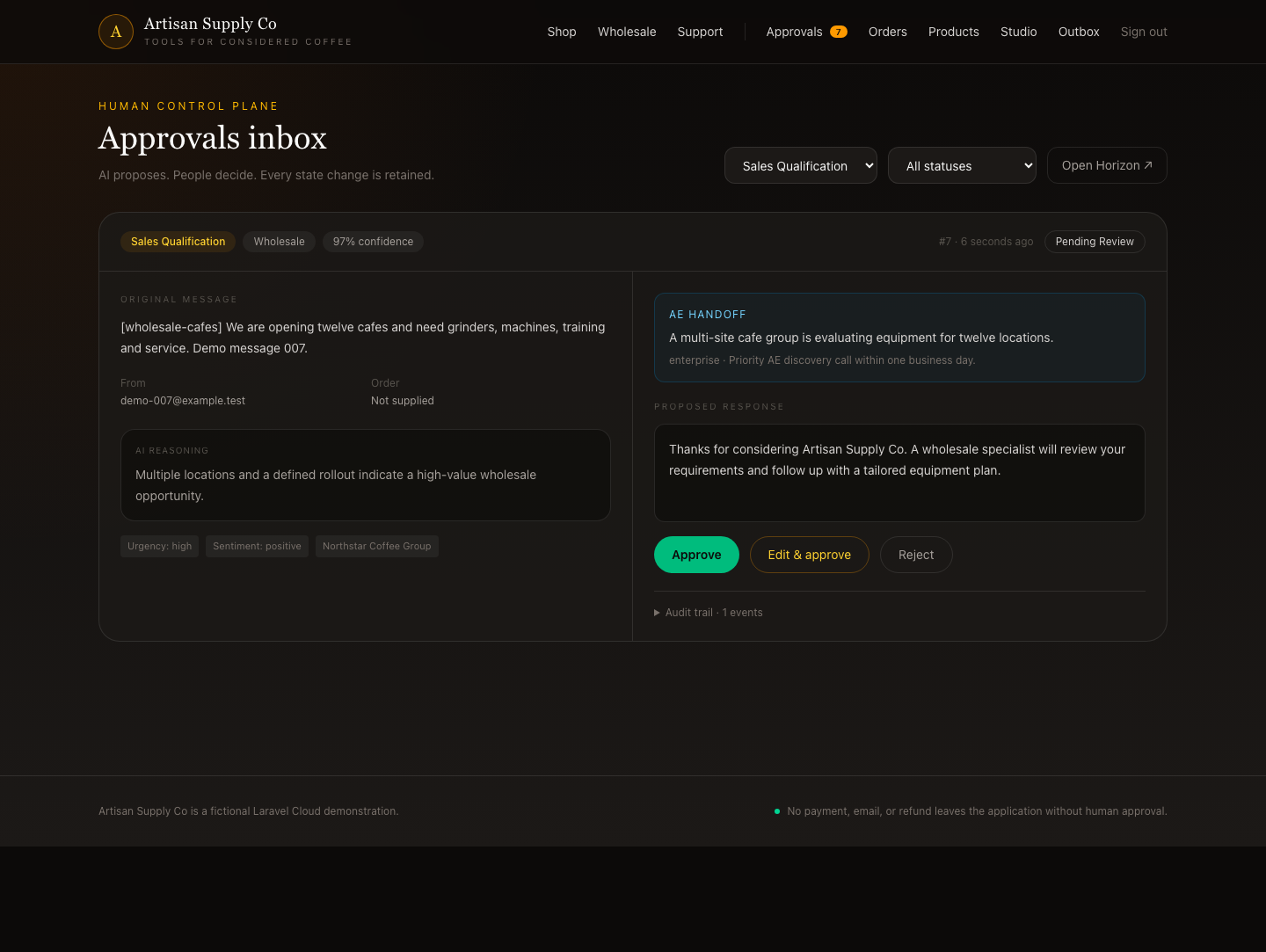Open the Sales Qualification filter dropdown
The width and height of the screenshot is (1266, 952).
tap(801, 165)
